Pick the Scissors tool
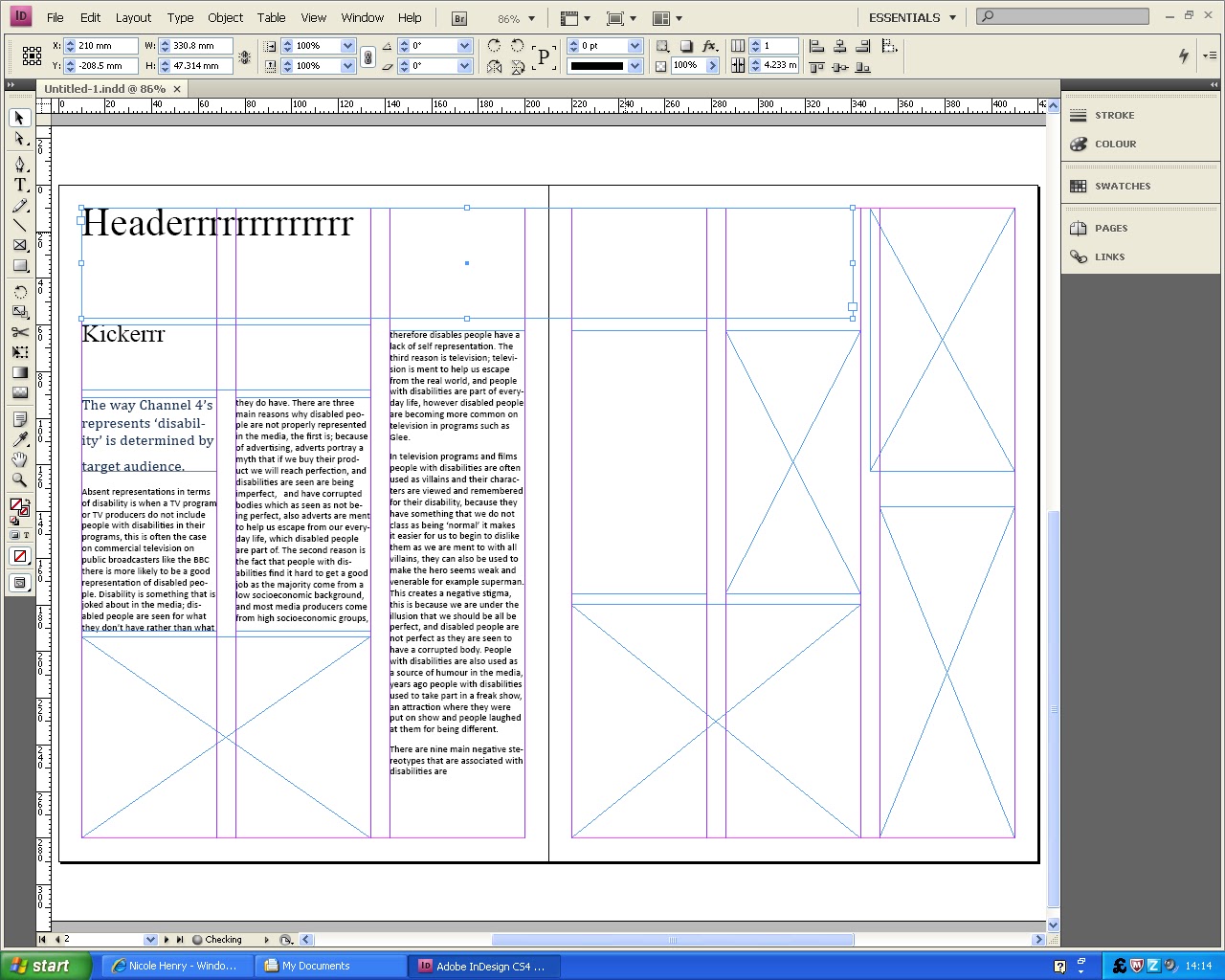1225x980 pixels. click(19, 332)
